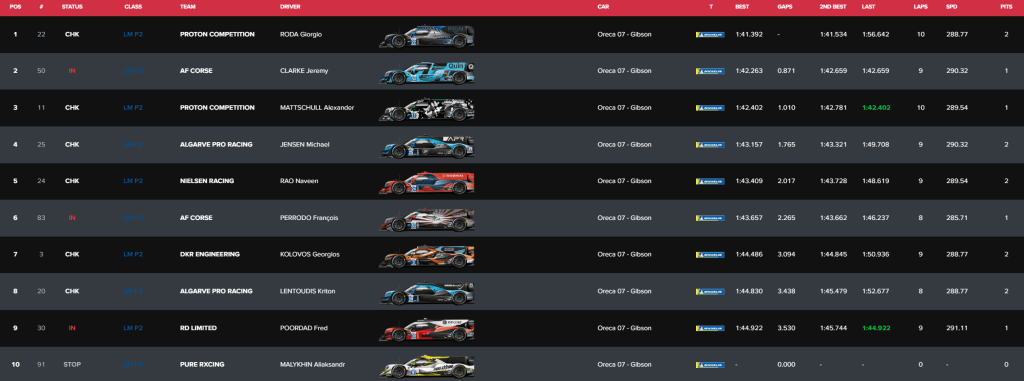Open the LM P2 class link for car 30
The width and height of the screenshot is (1024, 381).
click(133, 328)
